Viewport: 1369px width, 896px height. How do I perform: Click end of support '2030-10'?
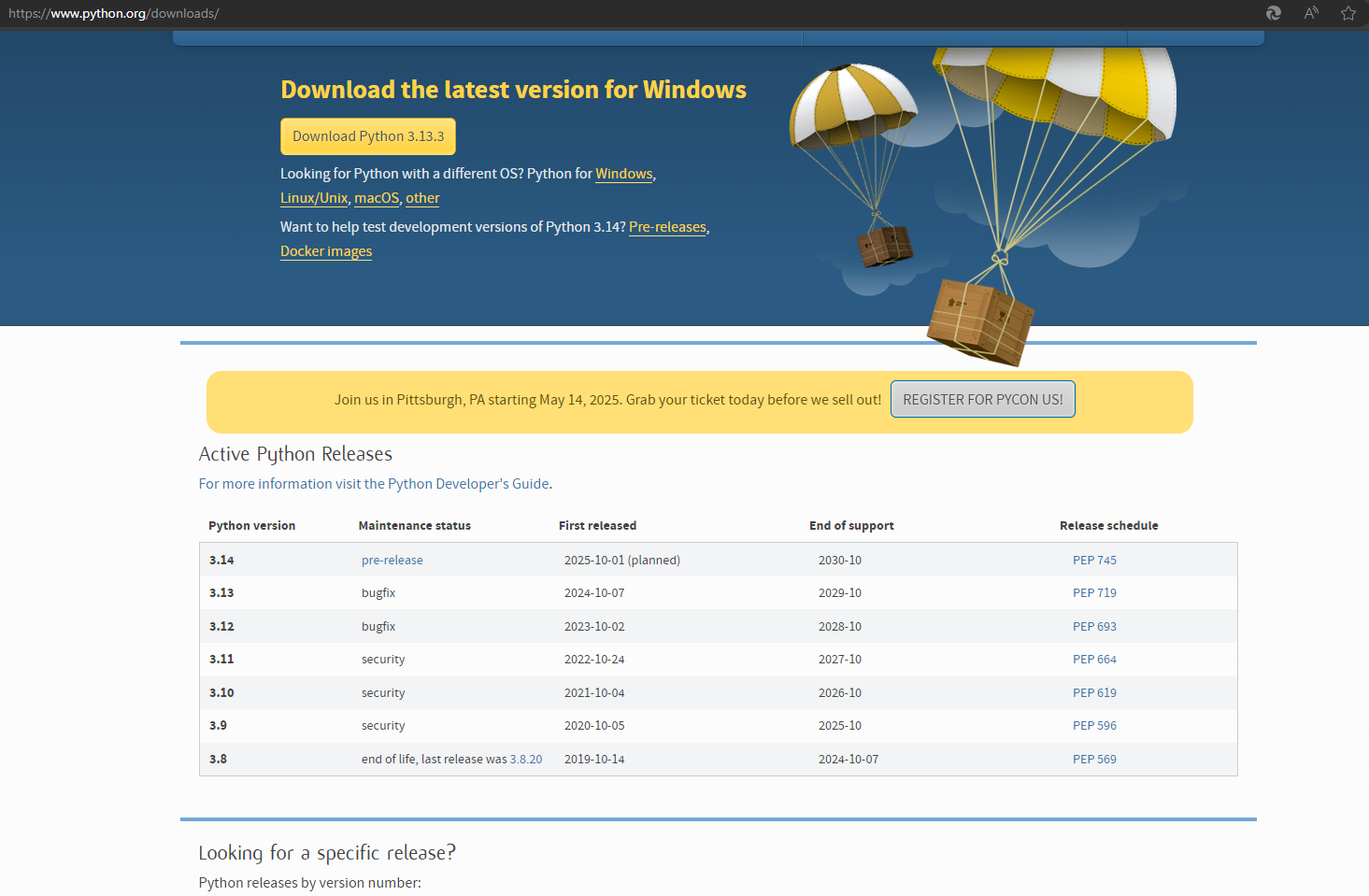point(840,561)
